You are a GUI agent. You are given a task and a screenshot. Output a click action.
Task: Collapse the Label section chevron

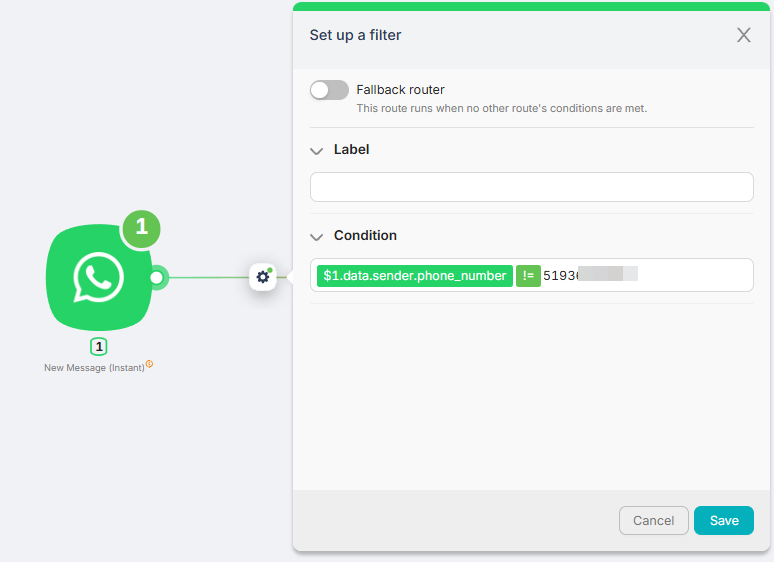point(316,150)
